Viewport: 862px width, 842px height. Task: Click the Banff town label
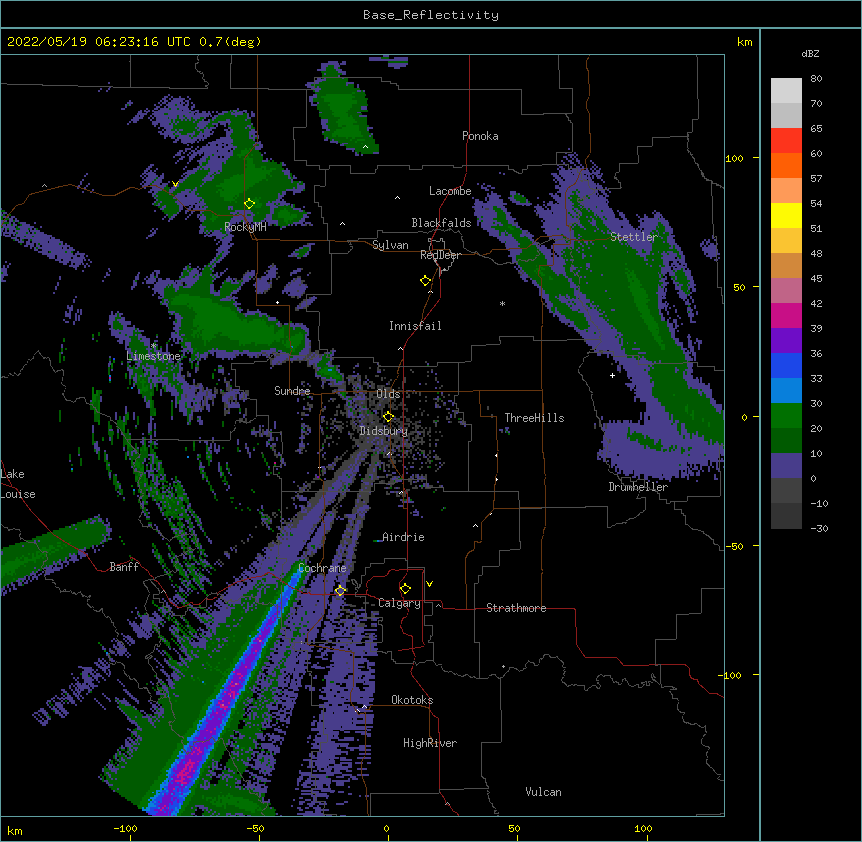click(x=124, y=567)
